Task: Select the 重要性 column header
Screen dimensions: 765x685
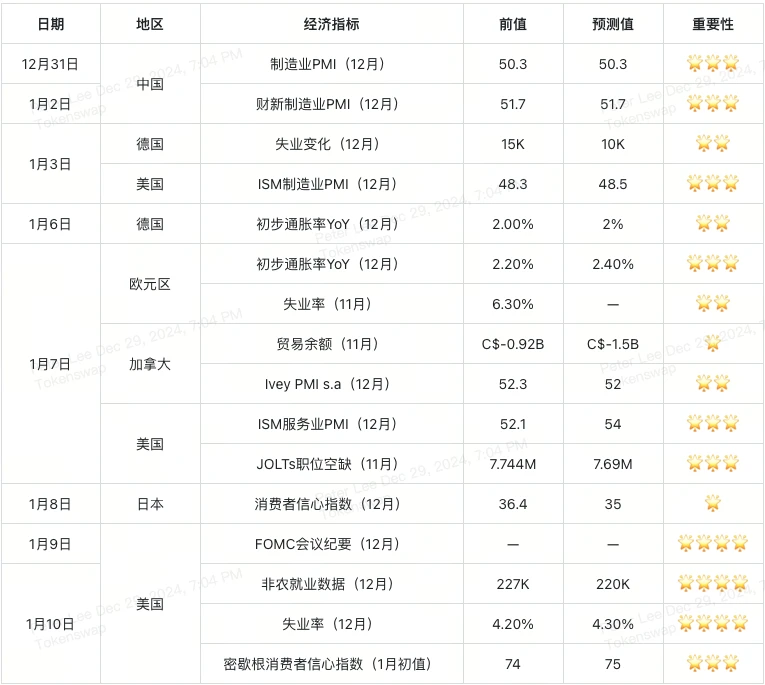Action: click(x=712, y=24)
